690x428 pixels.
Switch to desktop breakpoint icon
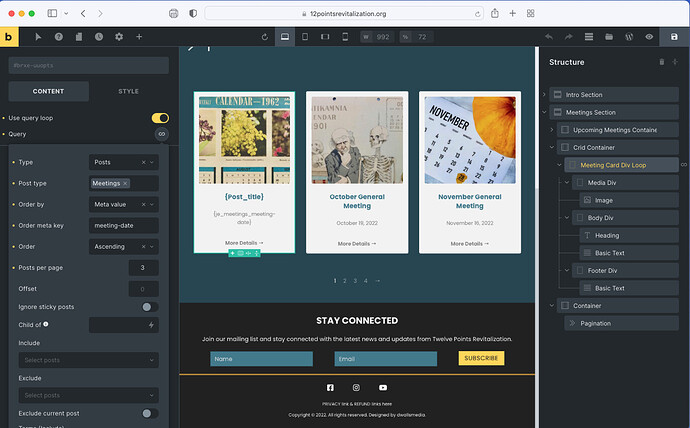coord(285,37)
